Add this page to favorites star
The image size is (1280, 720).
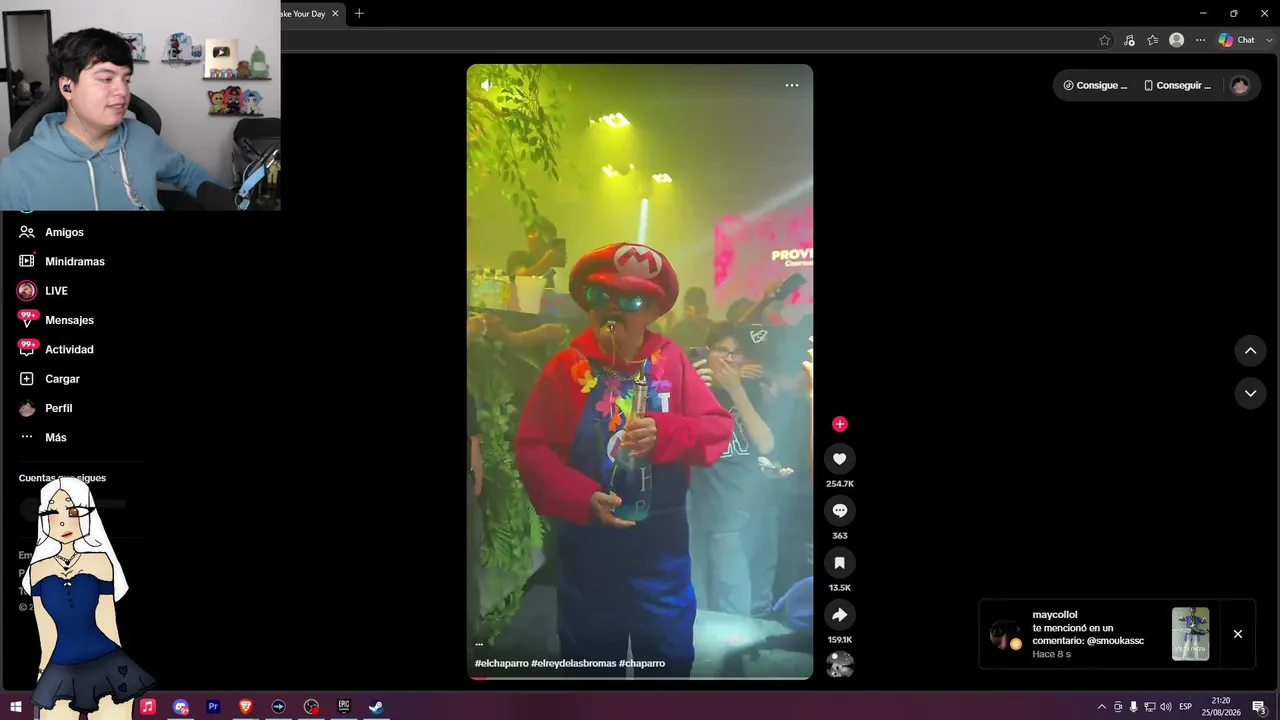click(1105, 40)
